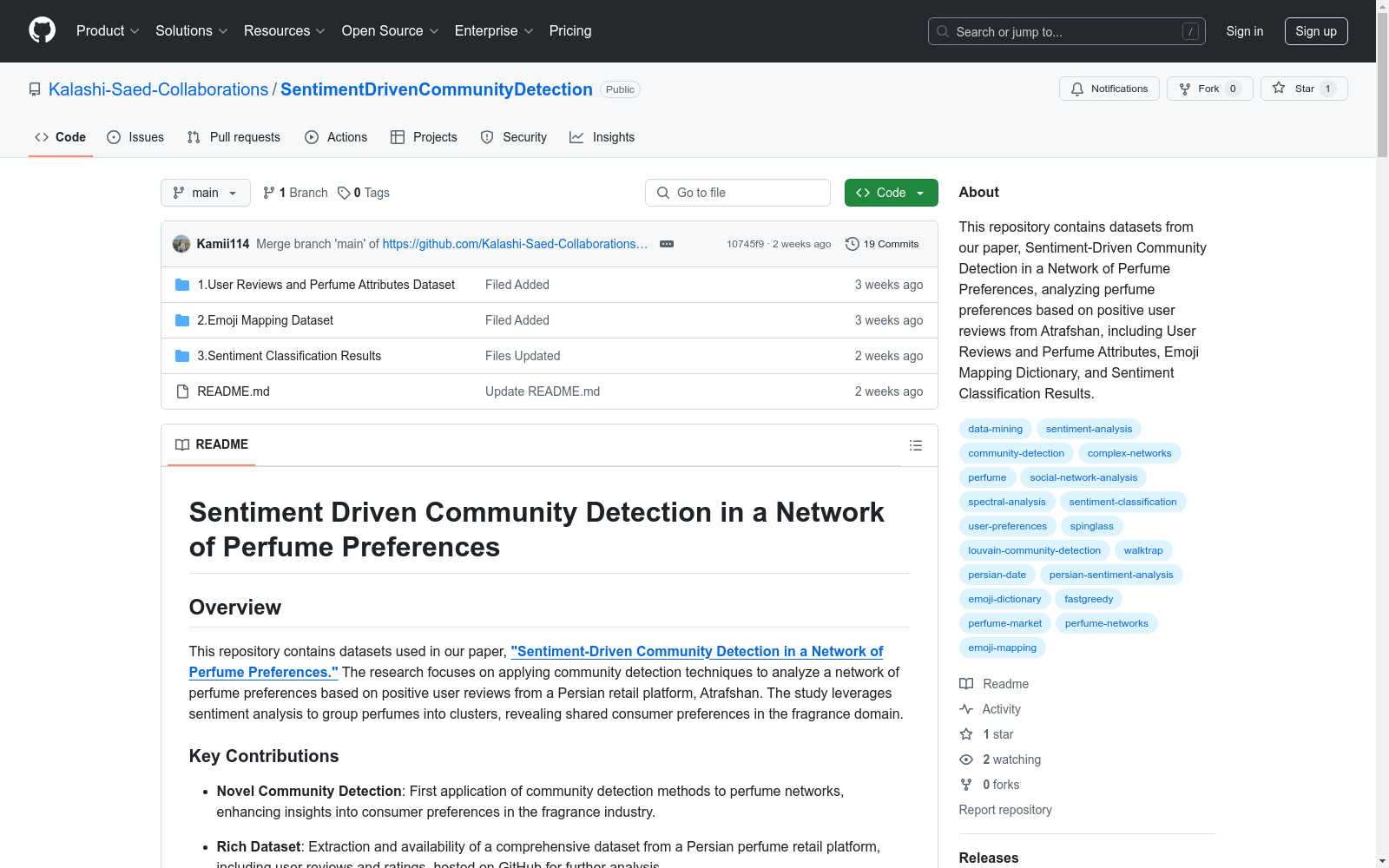
Task: Open the louvain-community-detection topic
Action: 1035,550
